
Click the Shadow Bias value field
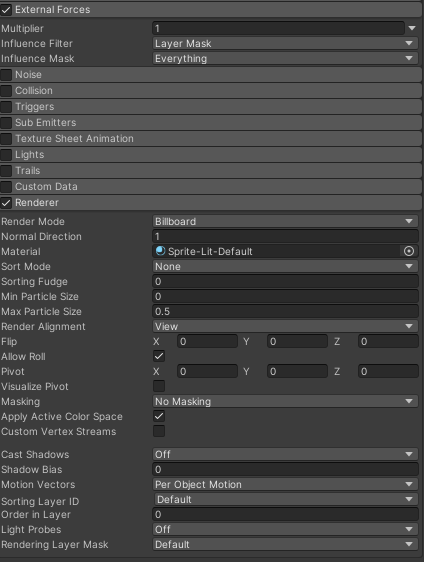coord(285,469)
